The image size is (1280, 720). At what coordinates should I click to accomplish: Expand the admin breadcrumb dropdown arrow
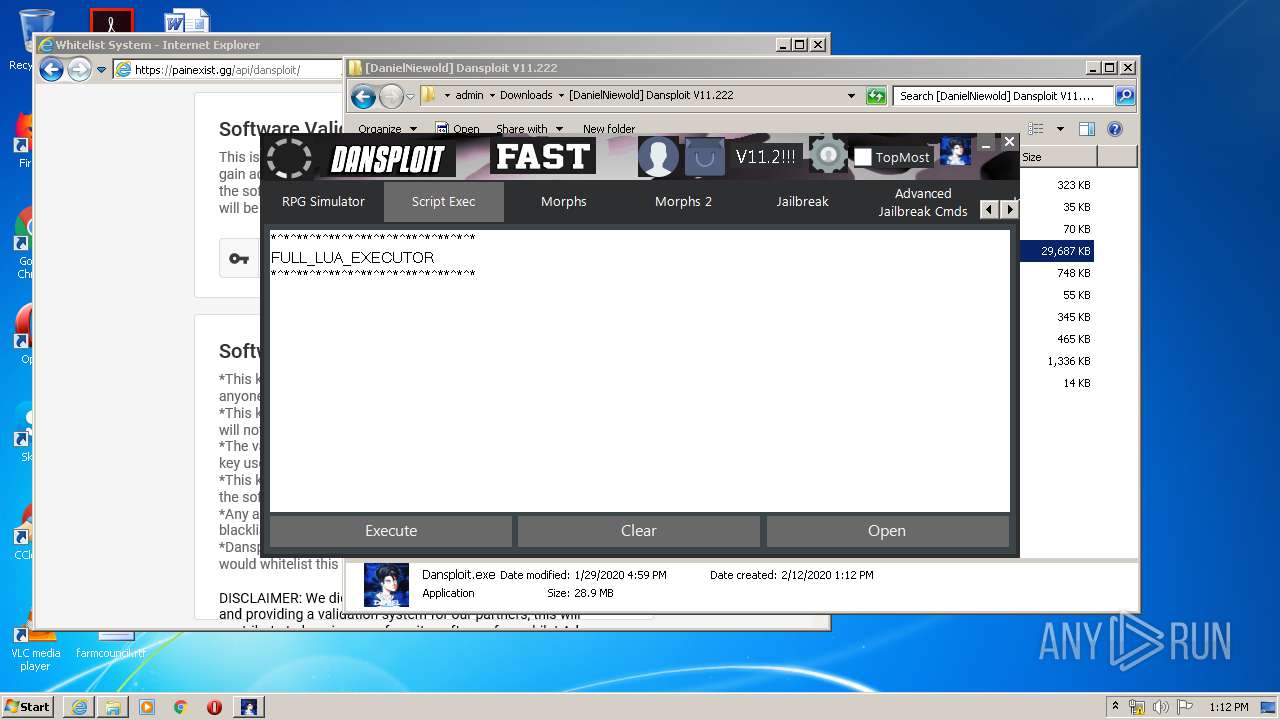point(491,96)
